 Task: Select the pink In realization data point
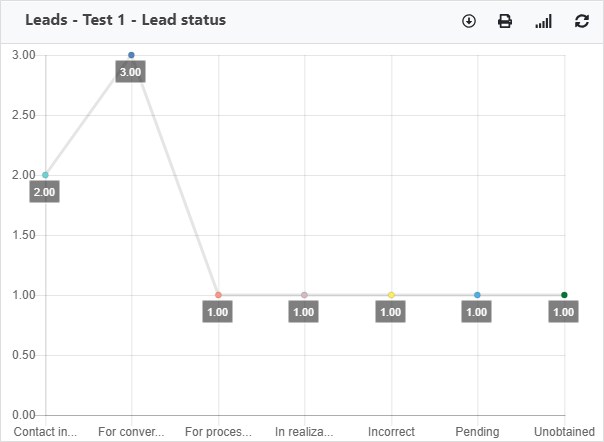point(304,295)
